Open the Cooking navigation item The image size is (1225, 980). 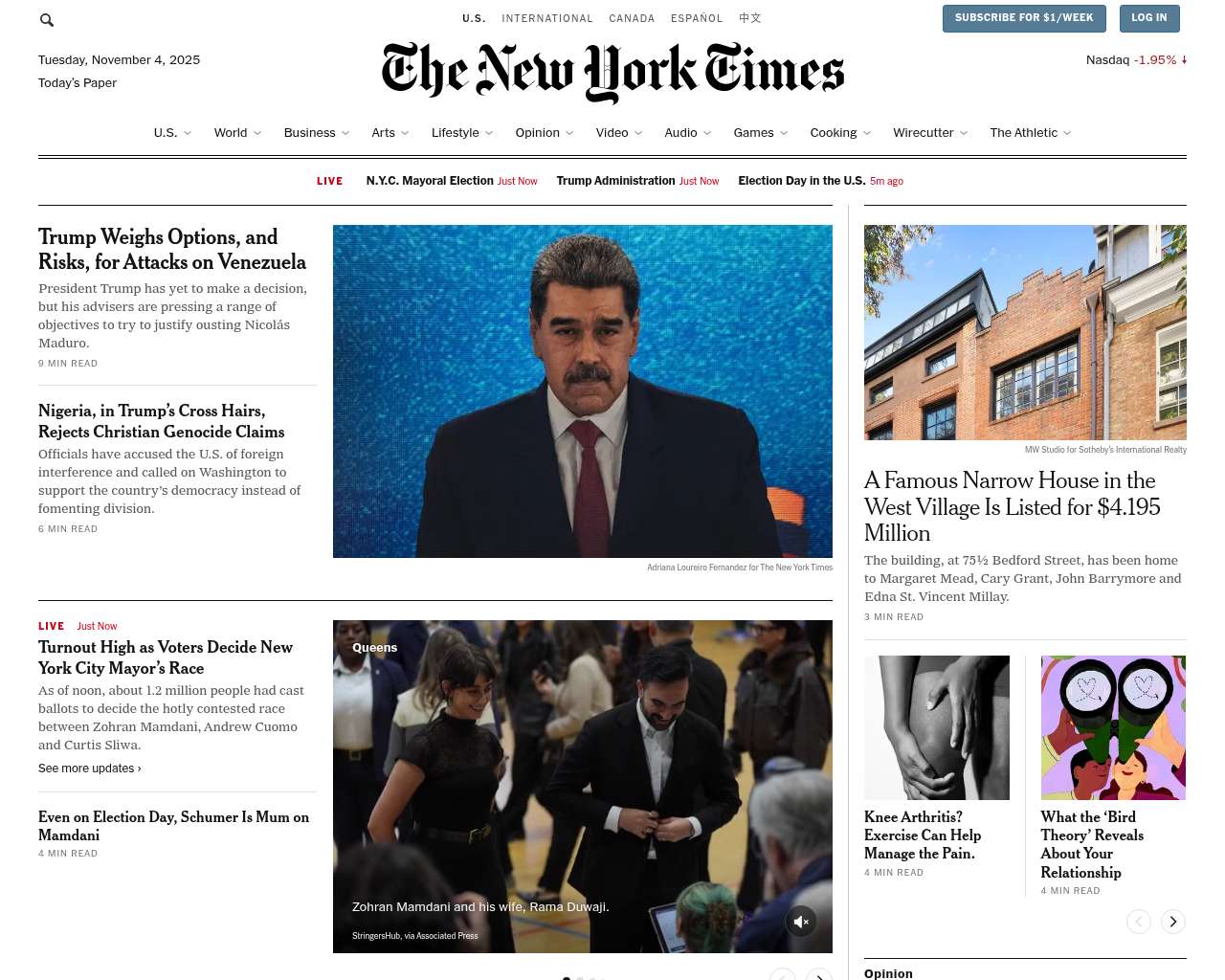840,133
